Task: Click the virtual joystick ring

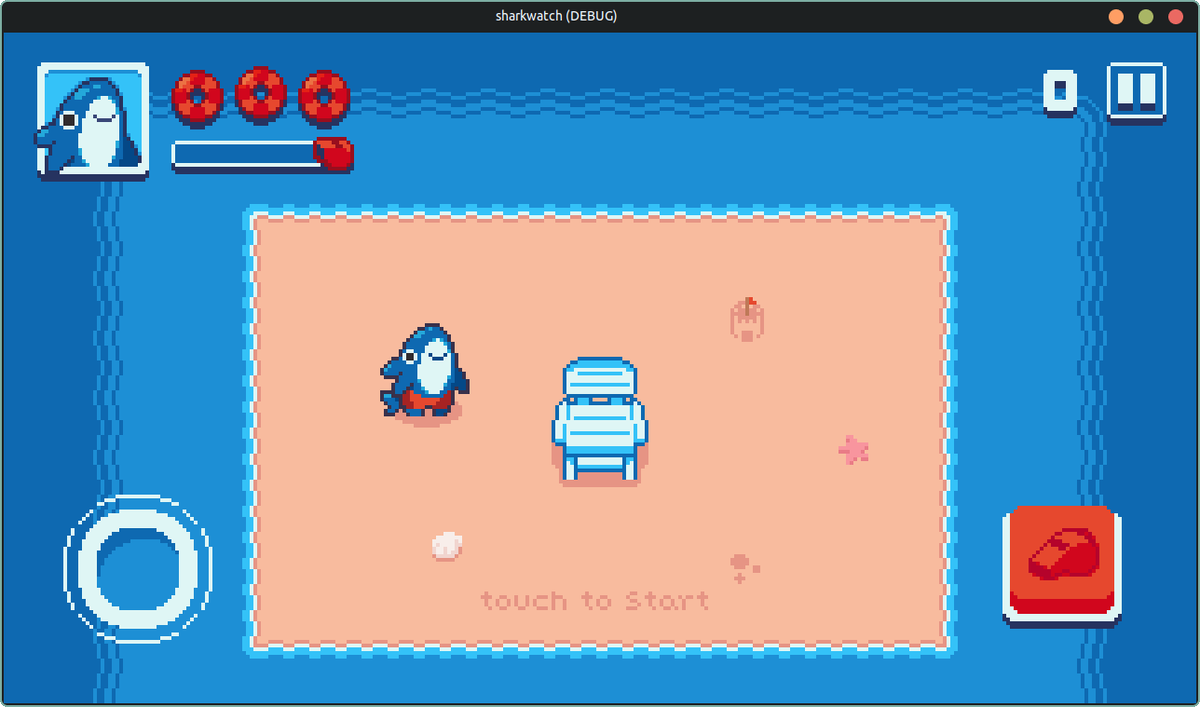Action: pos(138,569)
